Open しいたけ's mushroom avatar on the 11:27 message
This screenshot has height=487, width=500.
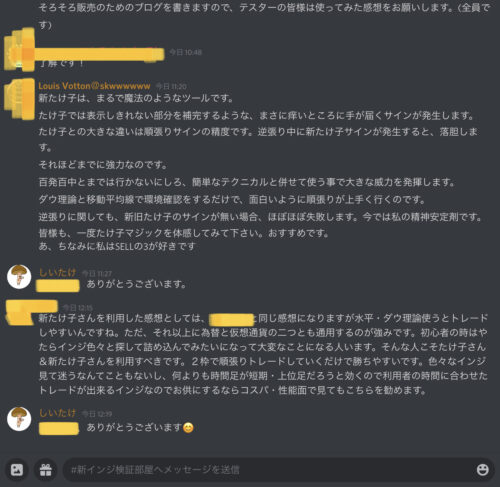19,276
